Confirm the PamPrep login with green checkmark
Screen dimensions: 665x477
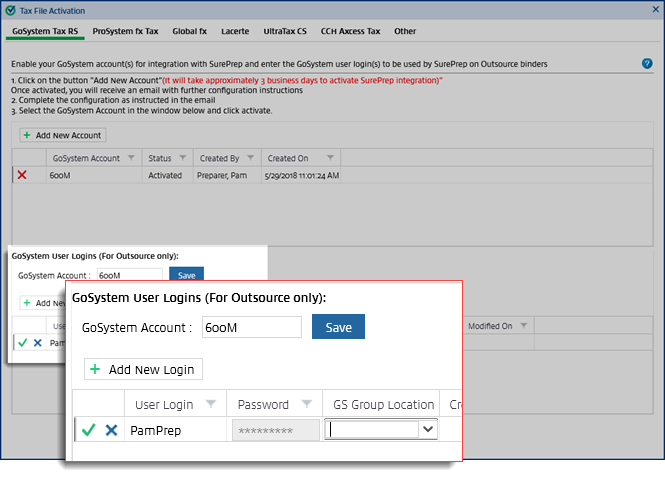click(x=89, y=430)
